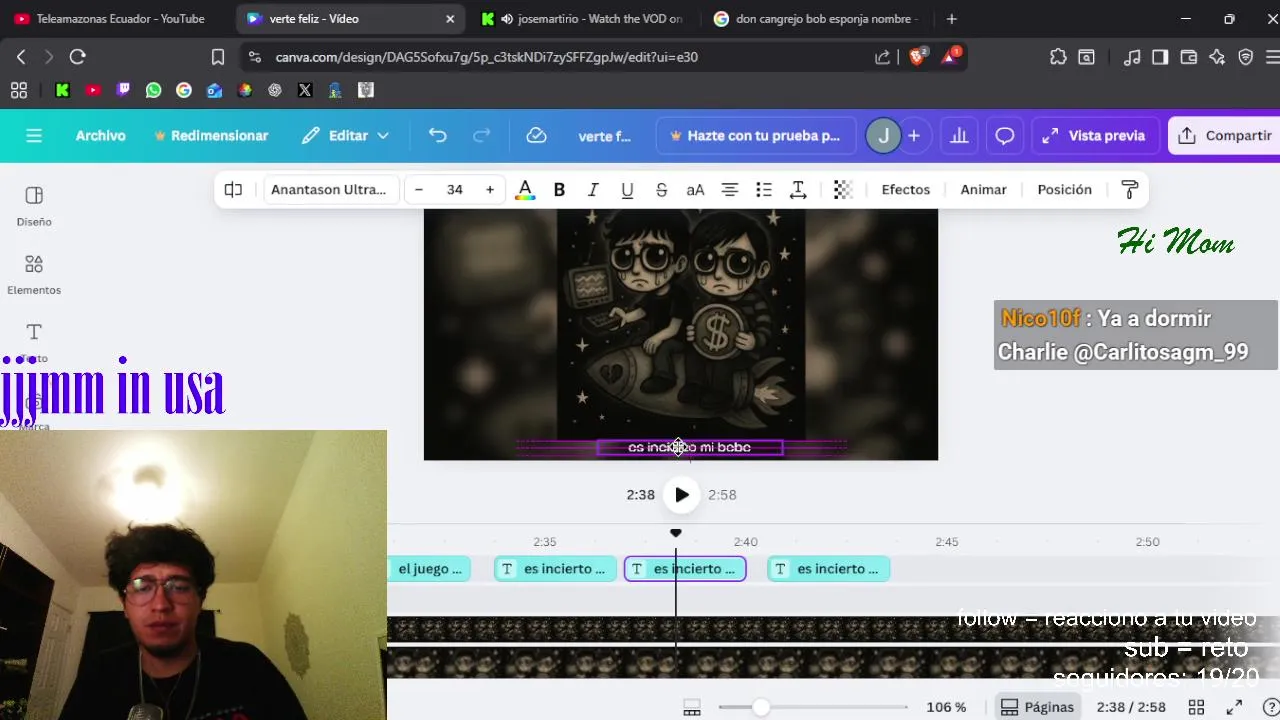
Task: Change the text alignment
Action: tap(730, 190)
